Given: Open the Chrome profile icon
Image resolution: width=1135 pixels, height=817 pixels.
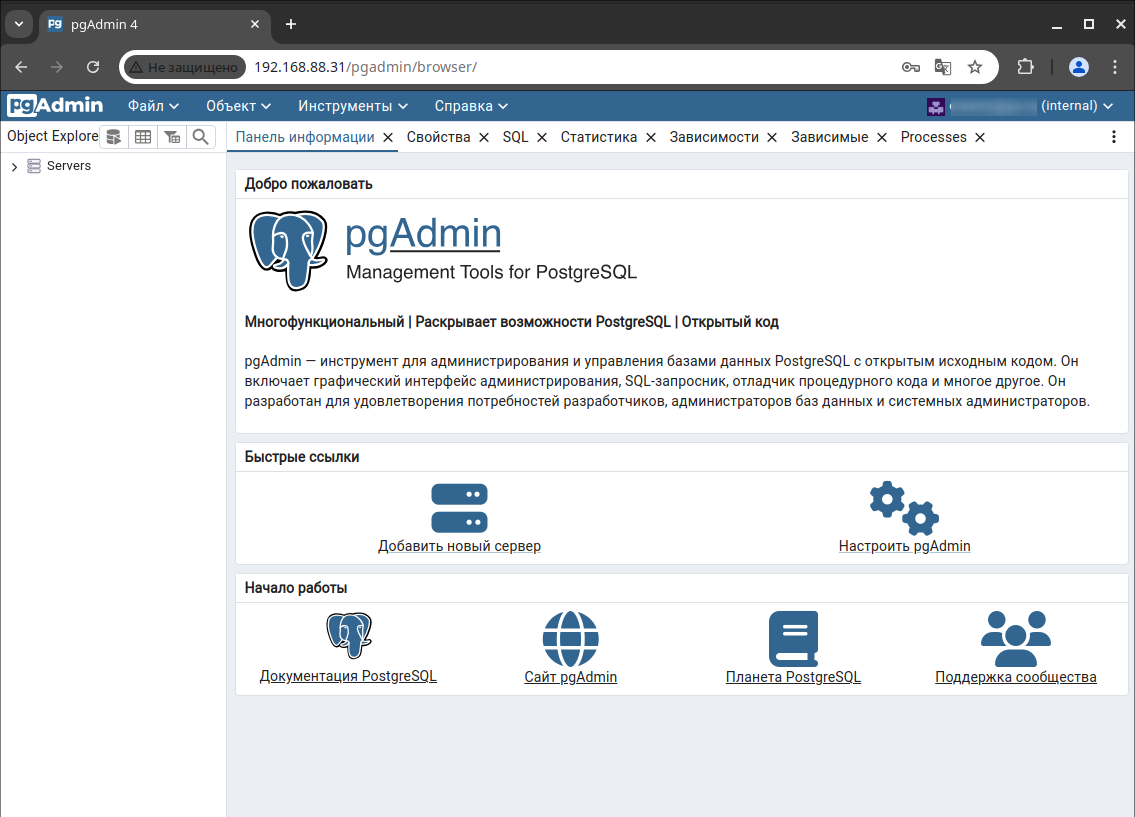Looking at the screenshot, I should [x=1079, y=67].
